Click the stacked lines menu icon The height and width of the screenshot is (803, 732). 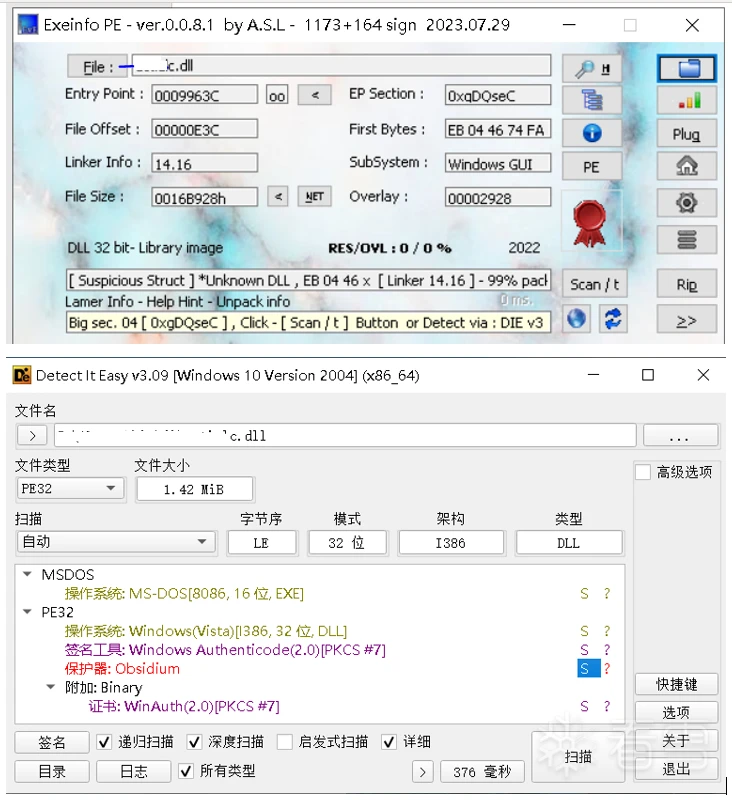[x=686, y=240]
